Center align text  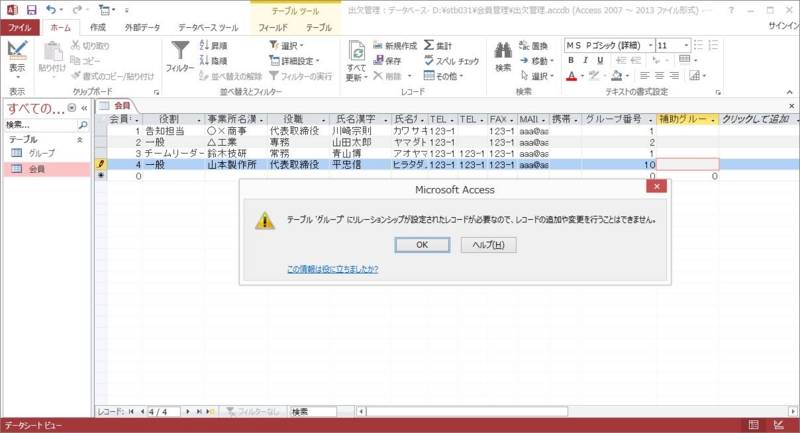(660, 76)
